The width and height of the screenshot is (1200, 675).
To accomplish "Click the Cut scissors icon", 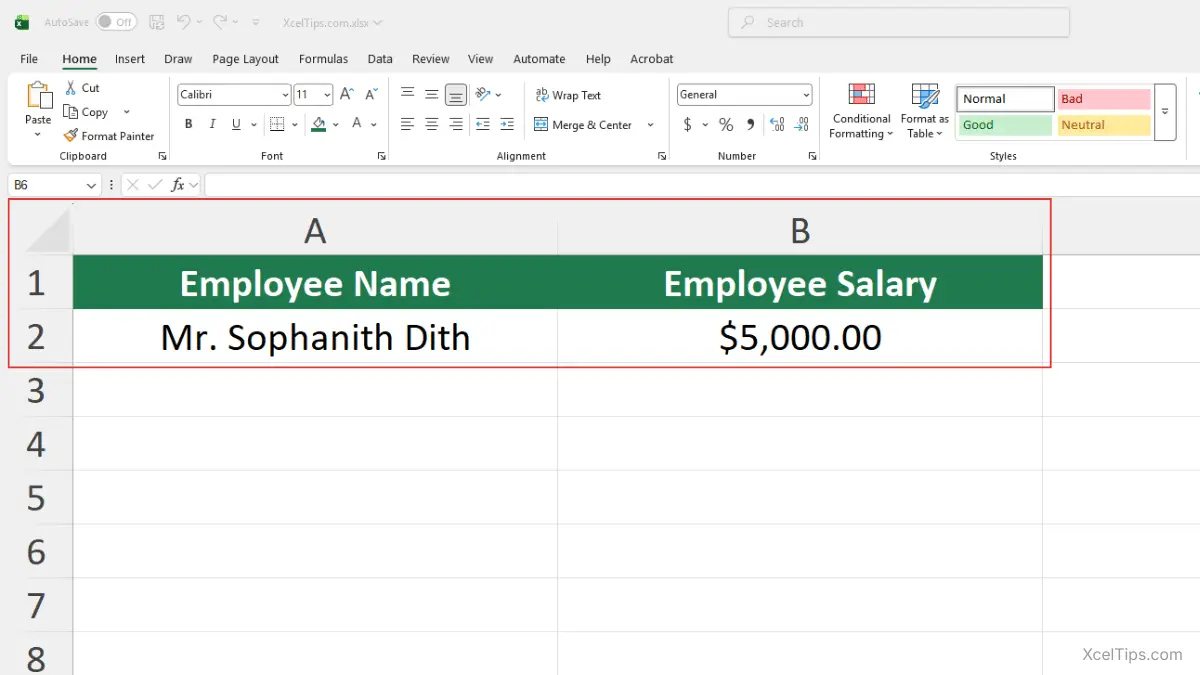I will [x=71, y=88].
